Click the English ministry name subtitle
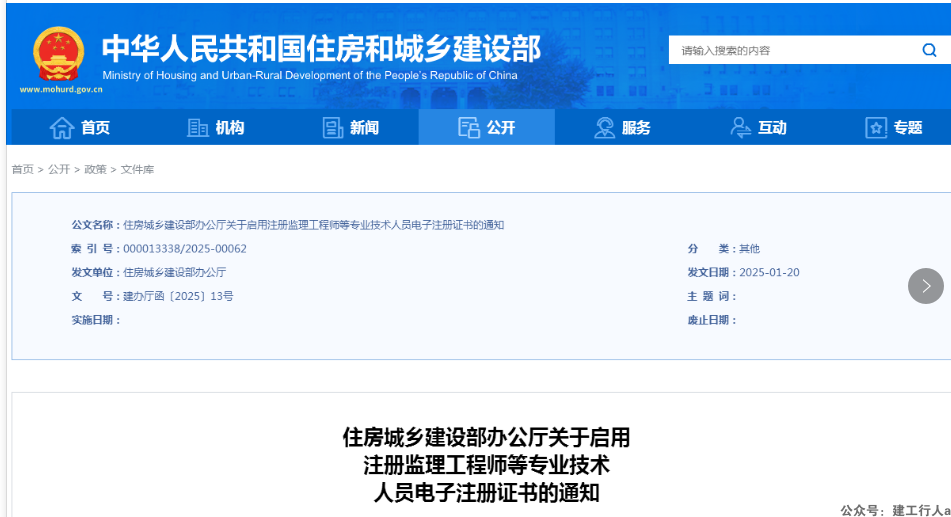 (x=310, y=75)
